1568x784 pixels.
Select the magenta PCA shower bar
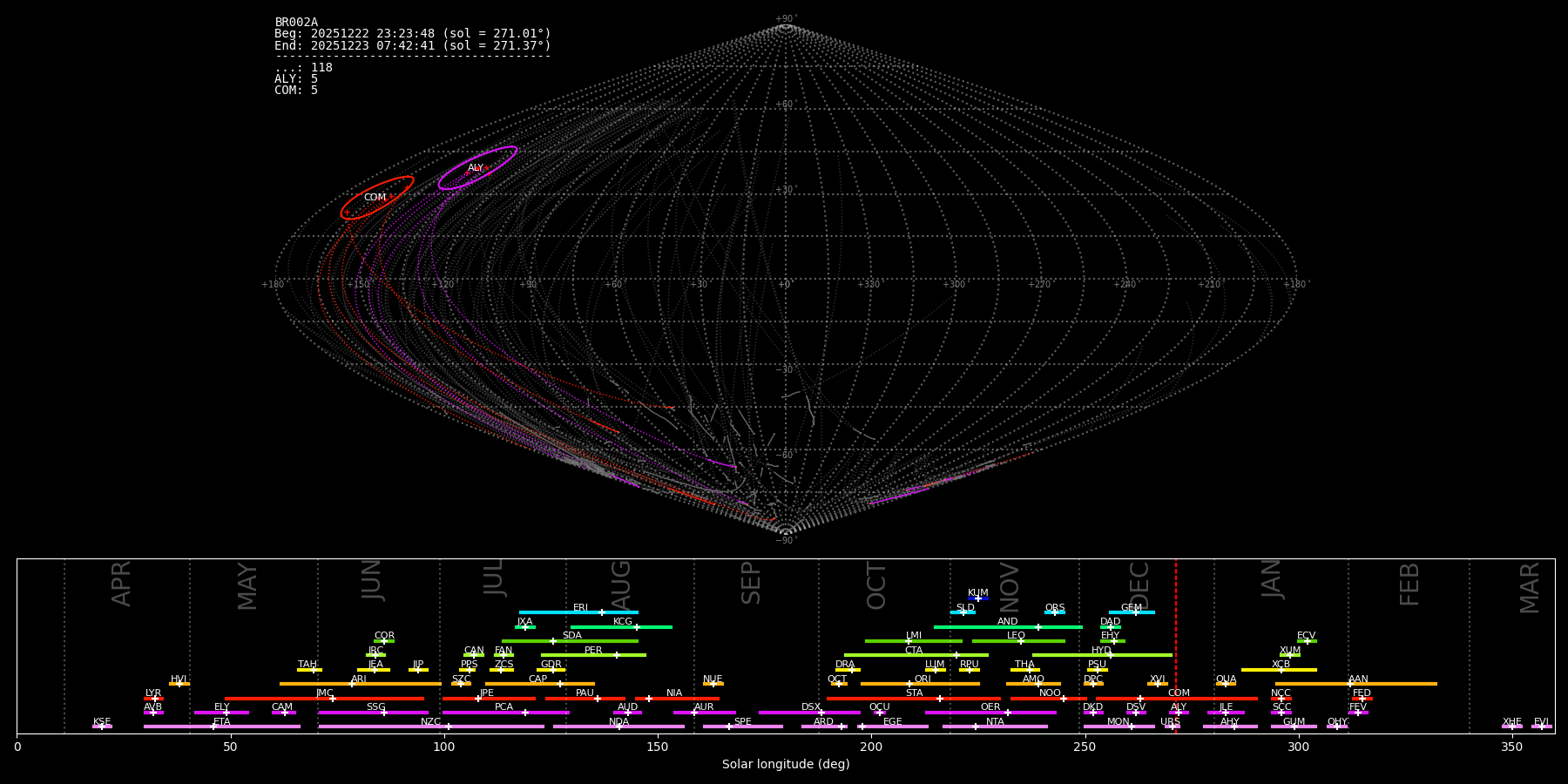(505, 713)
